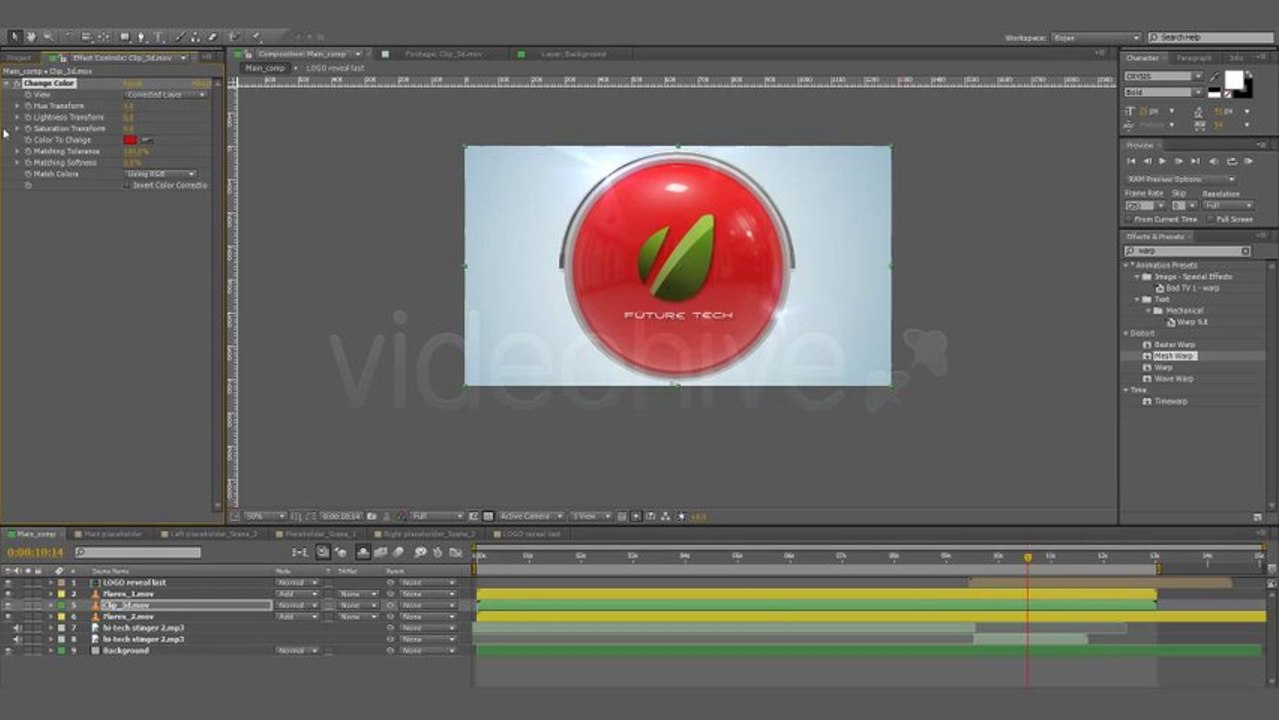Open the Brainstorm icon in the timeline

point(421,551)
